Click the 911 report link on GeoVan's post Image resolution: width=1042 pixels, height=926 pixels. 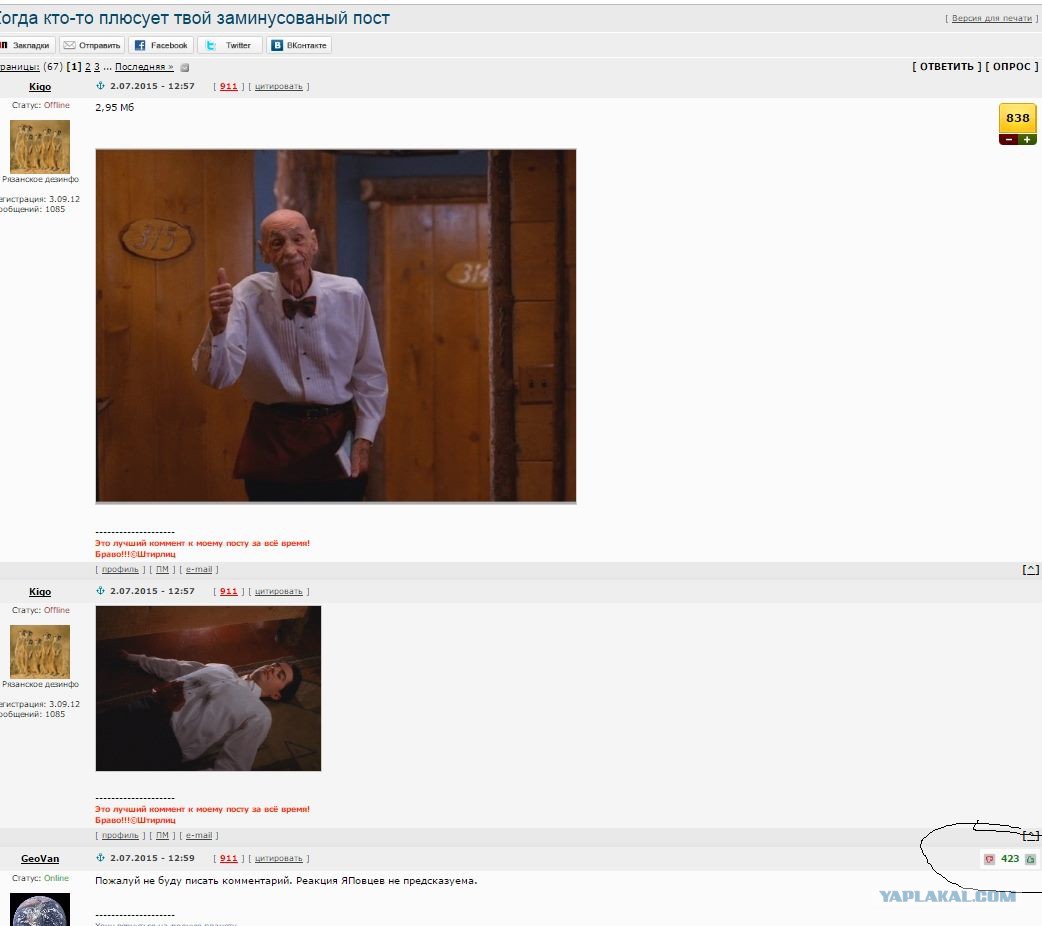[x=229, y=858]
